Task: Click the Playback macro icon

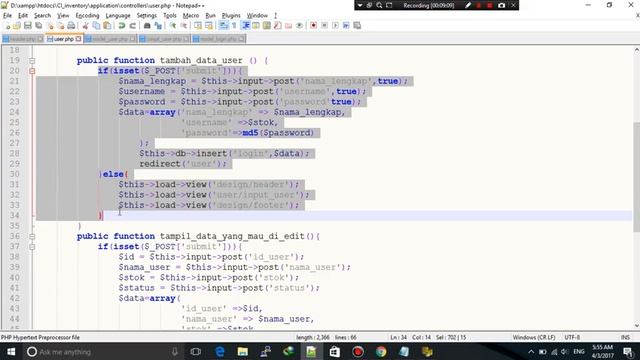Action: pos(335,26)
